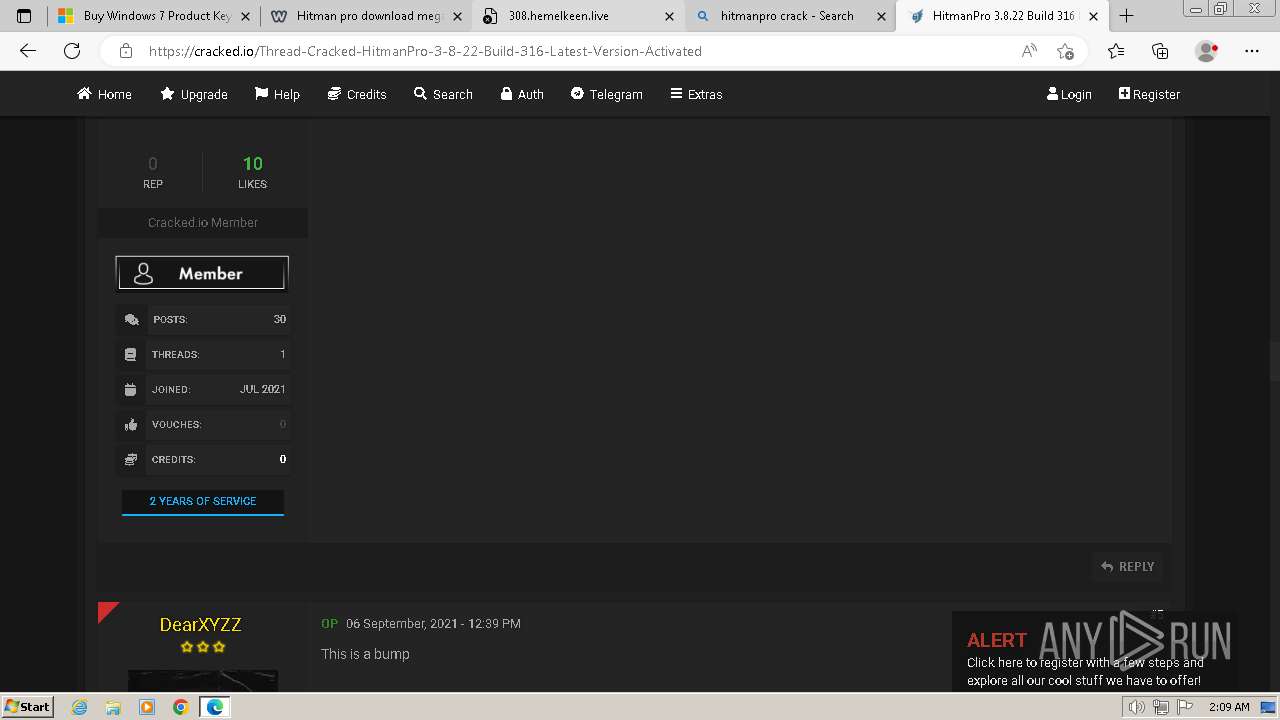Go to Home in site navigation
The height and width of the screenshot is (720, 1280).
[104, 94]
